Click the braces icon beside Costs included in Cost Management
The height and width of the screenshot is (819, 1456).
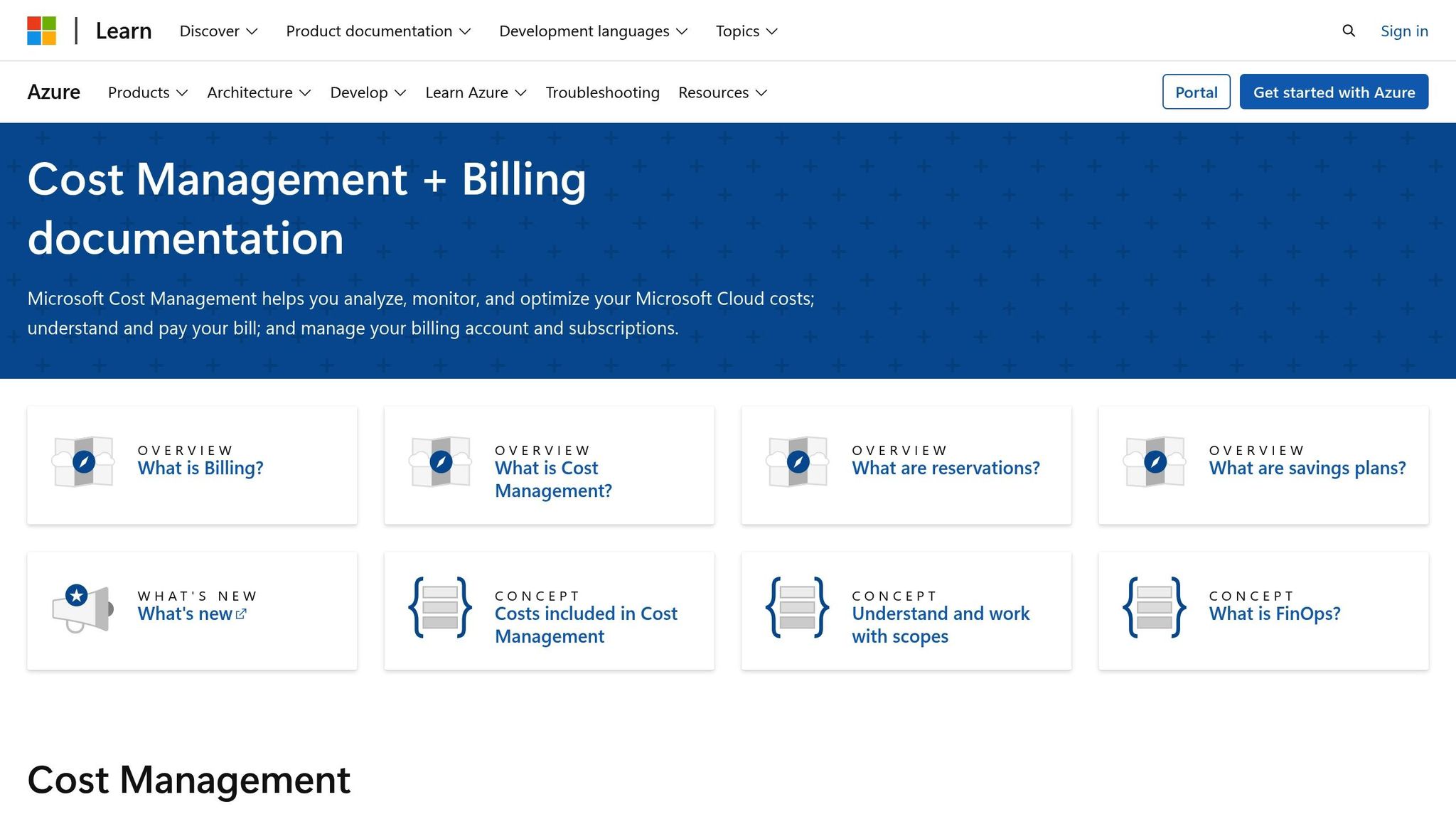[x=440, y=607]
